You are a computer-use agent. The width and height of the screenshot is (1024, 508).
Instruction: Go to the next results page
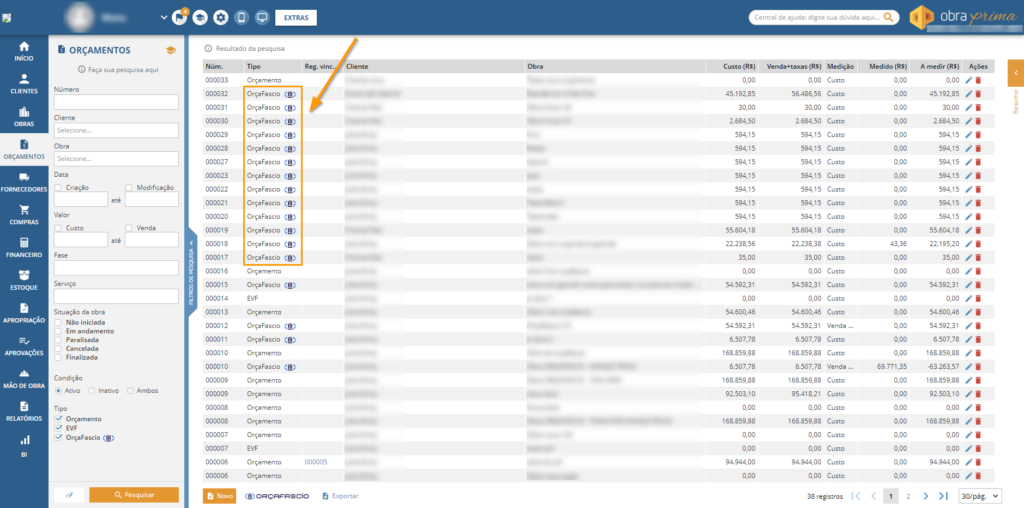(x=925, y=496)
